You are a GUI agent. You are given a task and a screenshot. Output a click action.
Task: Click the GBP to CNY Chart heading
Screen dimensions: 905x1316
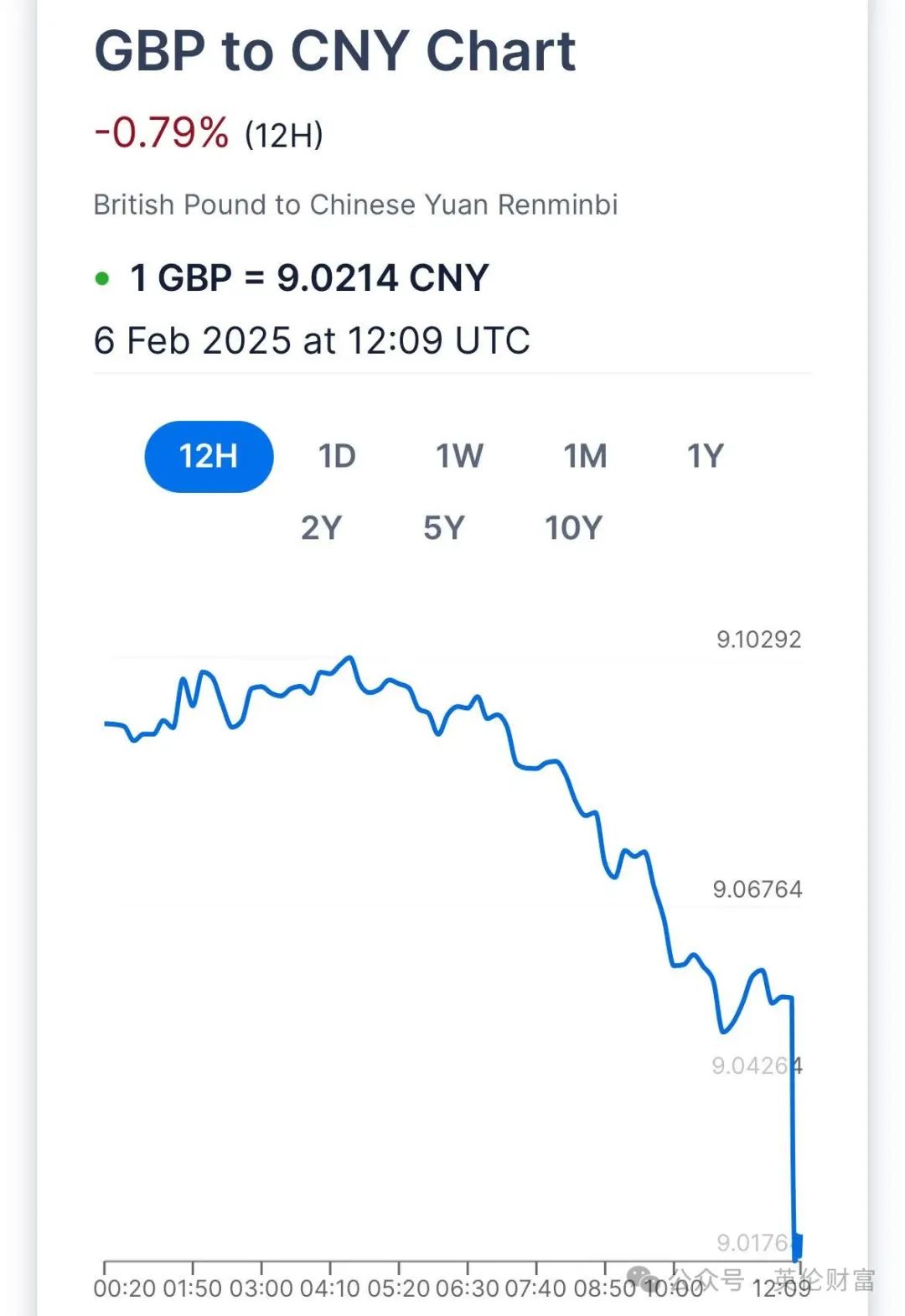tap(335, 51)
